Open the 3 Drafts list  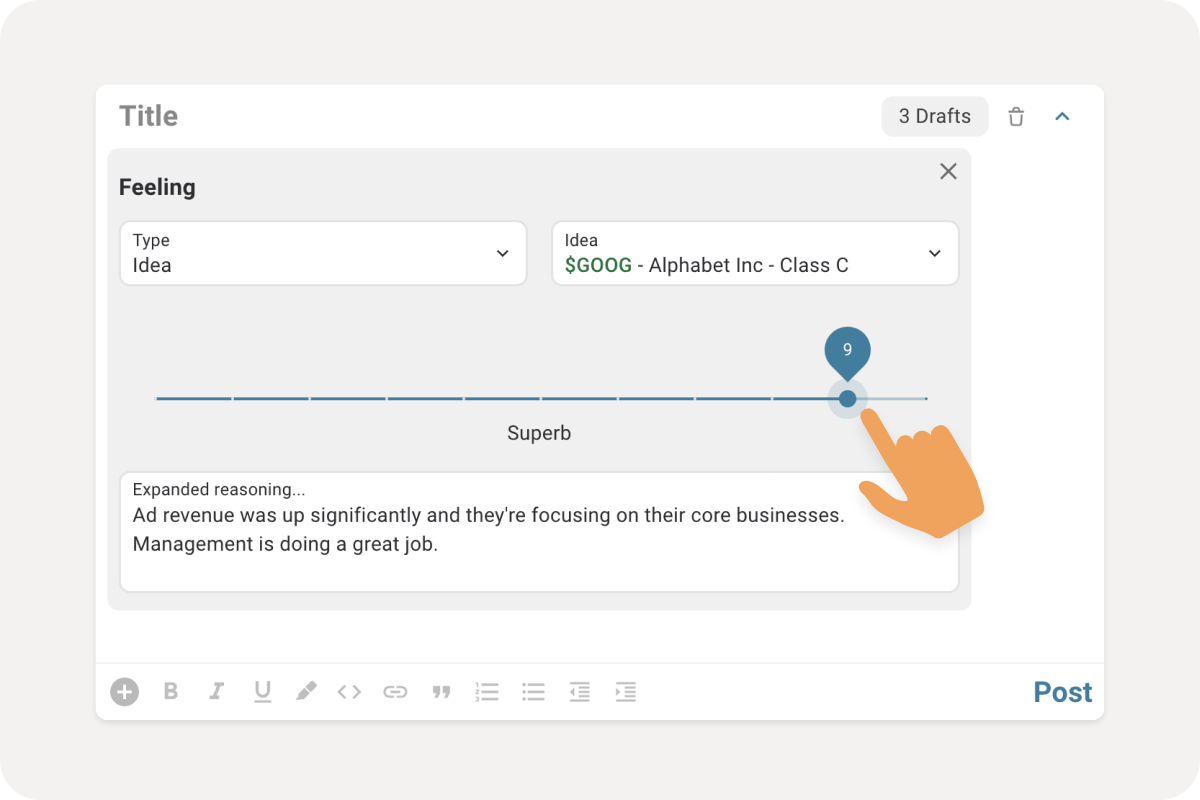point(934,116)
